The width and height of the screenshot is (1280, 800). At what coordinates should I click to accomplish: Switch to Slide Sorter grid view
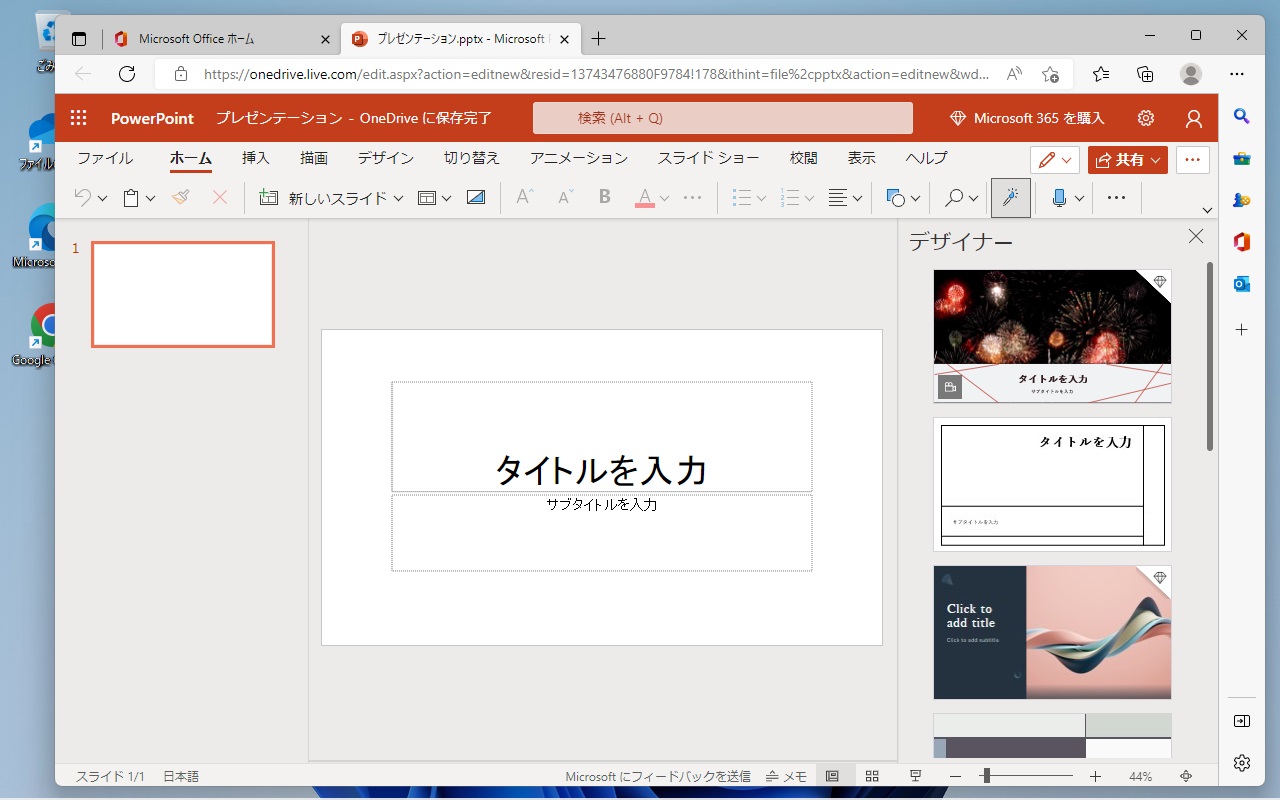point(872,776)
